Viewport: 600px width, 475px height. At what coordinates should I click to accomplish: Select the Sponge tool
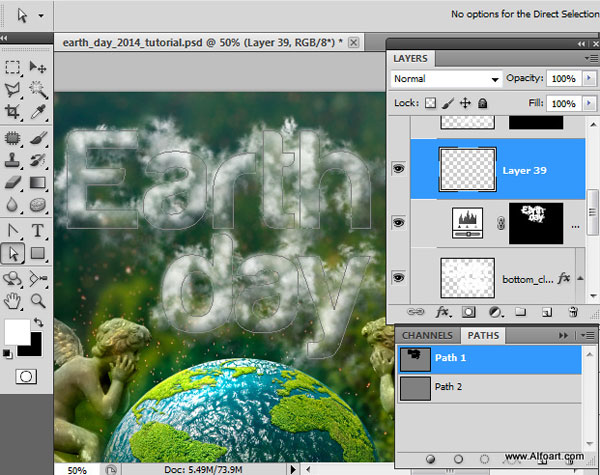38,204
